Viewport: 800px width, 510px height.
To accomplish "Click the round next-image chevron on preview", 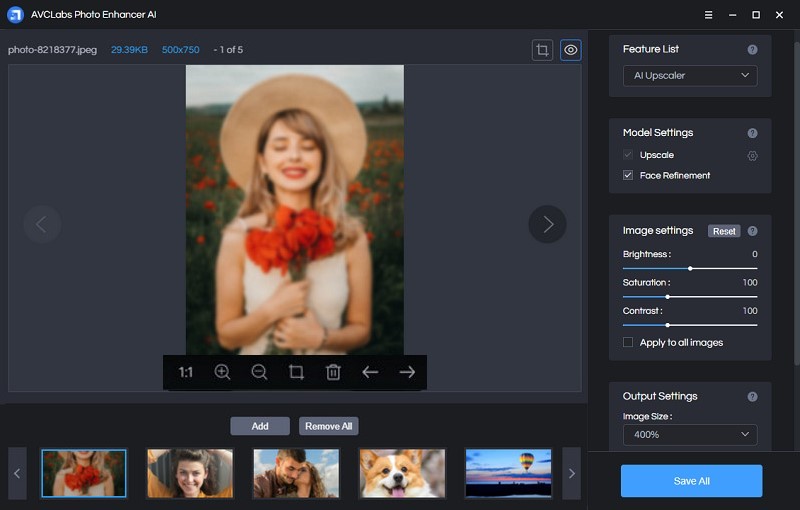I will point(547,224).
